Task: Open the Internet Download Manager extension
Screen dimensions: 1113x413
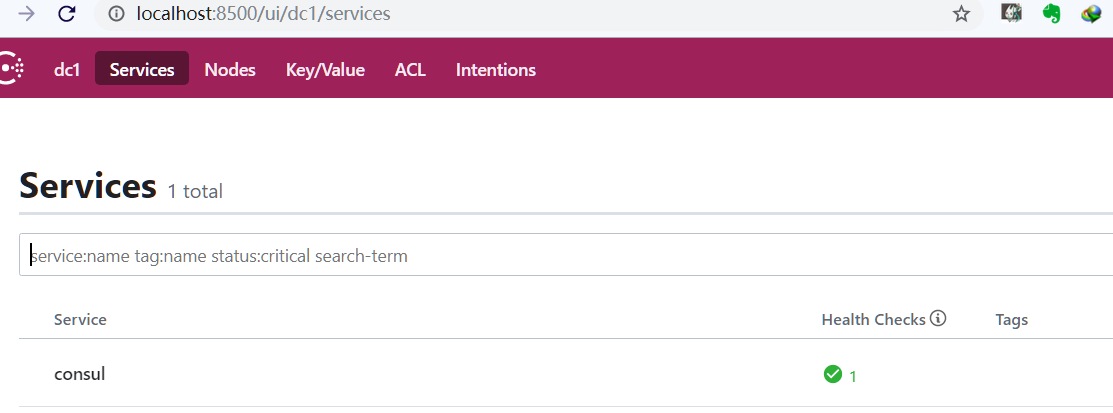Action: (1091, 14)
